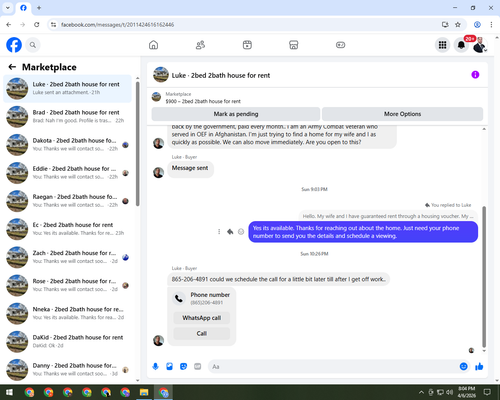
Task: Select the Facebook browser tab
Action: tap(23, 8)
